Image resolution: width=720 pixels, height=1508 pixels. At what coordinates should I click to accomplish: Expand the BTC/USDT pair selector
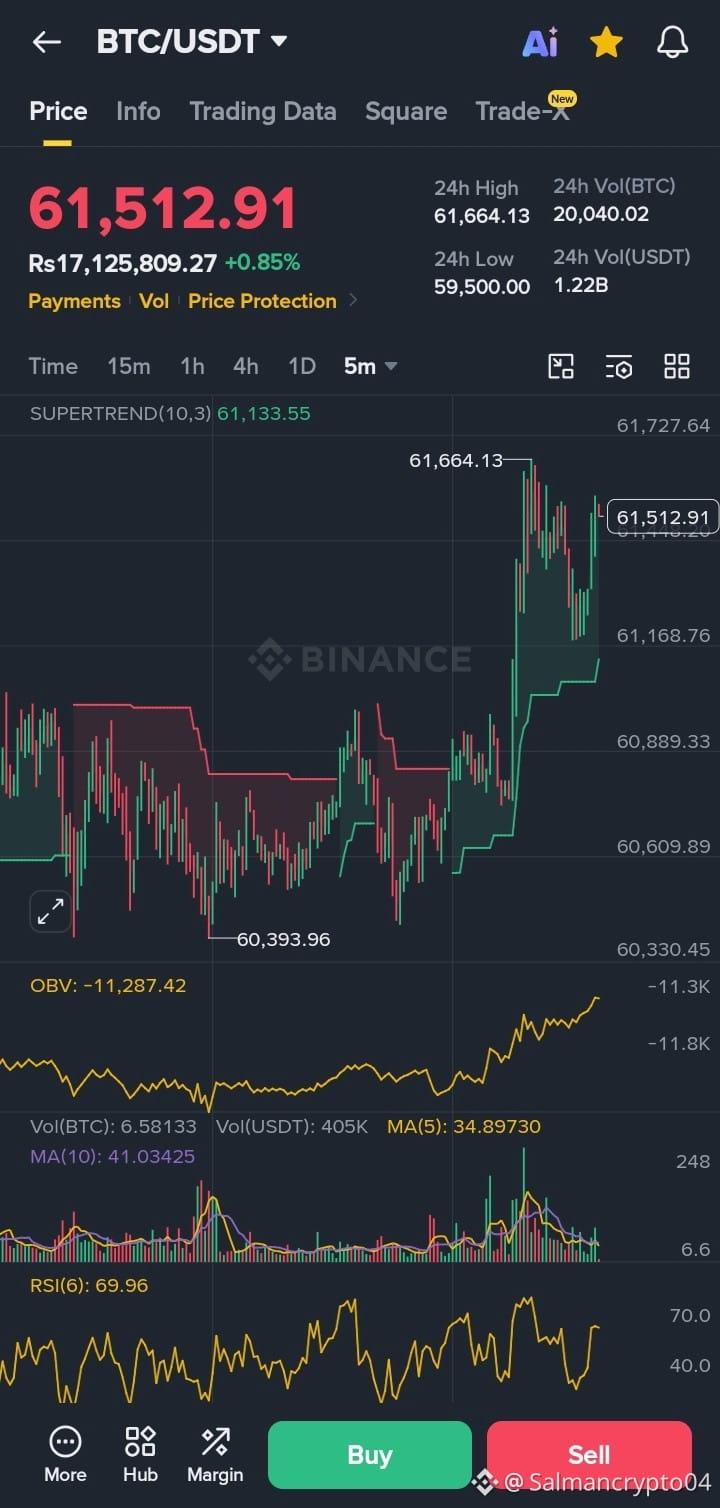point(192,42)
